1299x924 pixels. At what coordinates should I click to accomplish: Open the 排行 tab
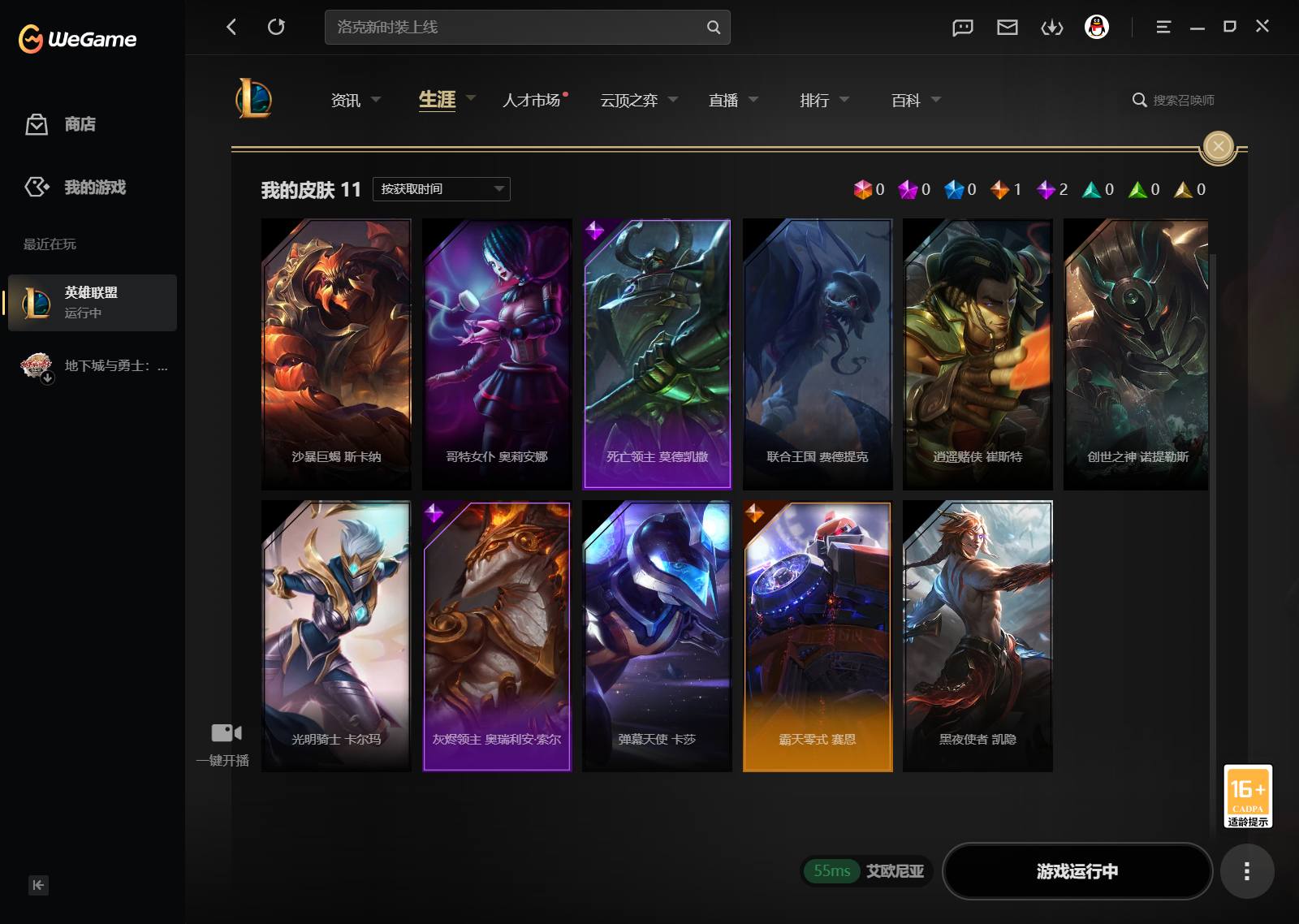(x=814, y=100)
